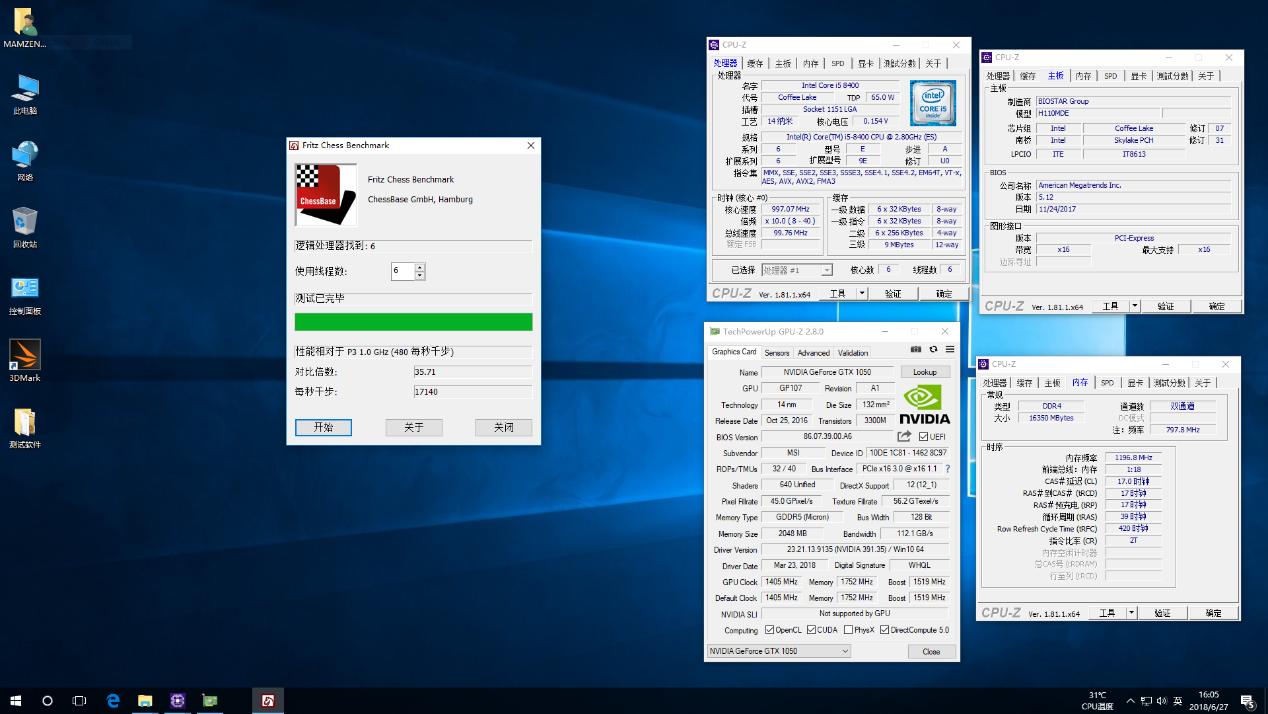Switch to the Sensors tab in GPU-Z
The height and width of the screenshot is (714, 1268).
[777, 353]
